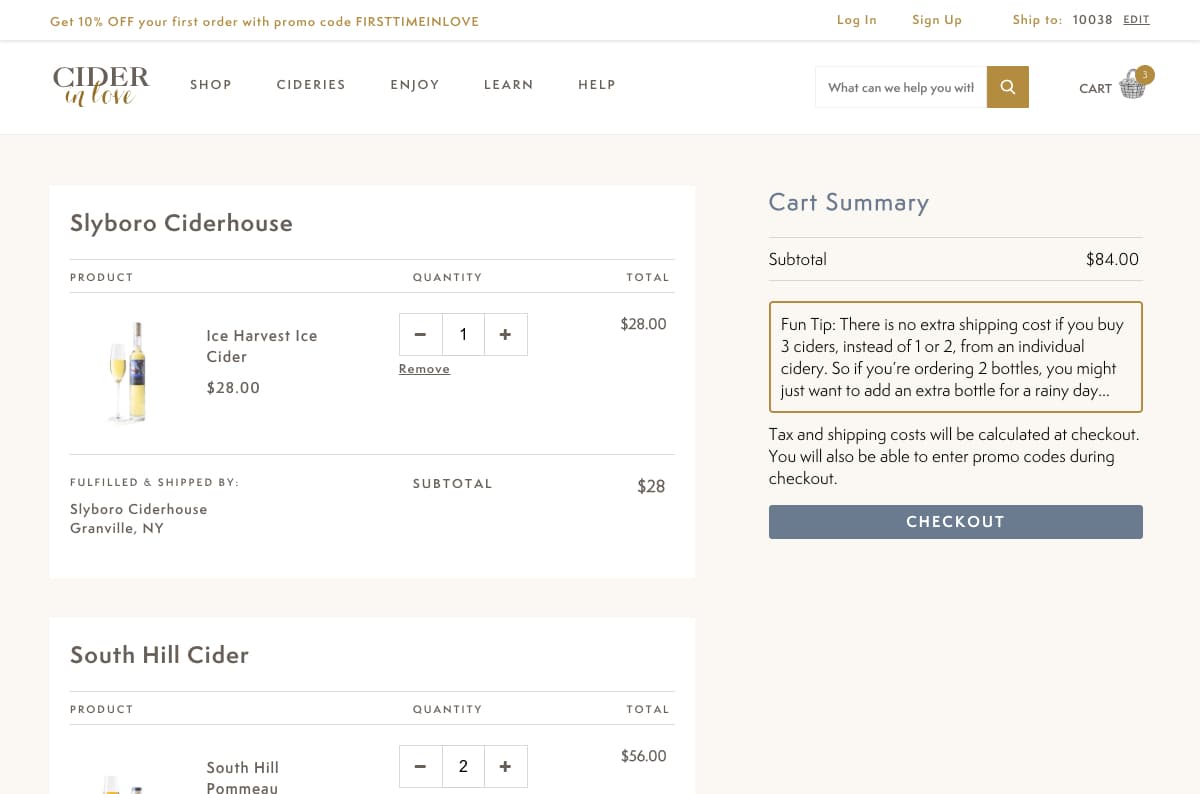
Task: Click the Sign Up link
Action: 937,20
